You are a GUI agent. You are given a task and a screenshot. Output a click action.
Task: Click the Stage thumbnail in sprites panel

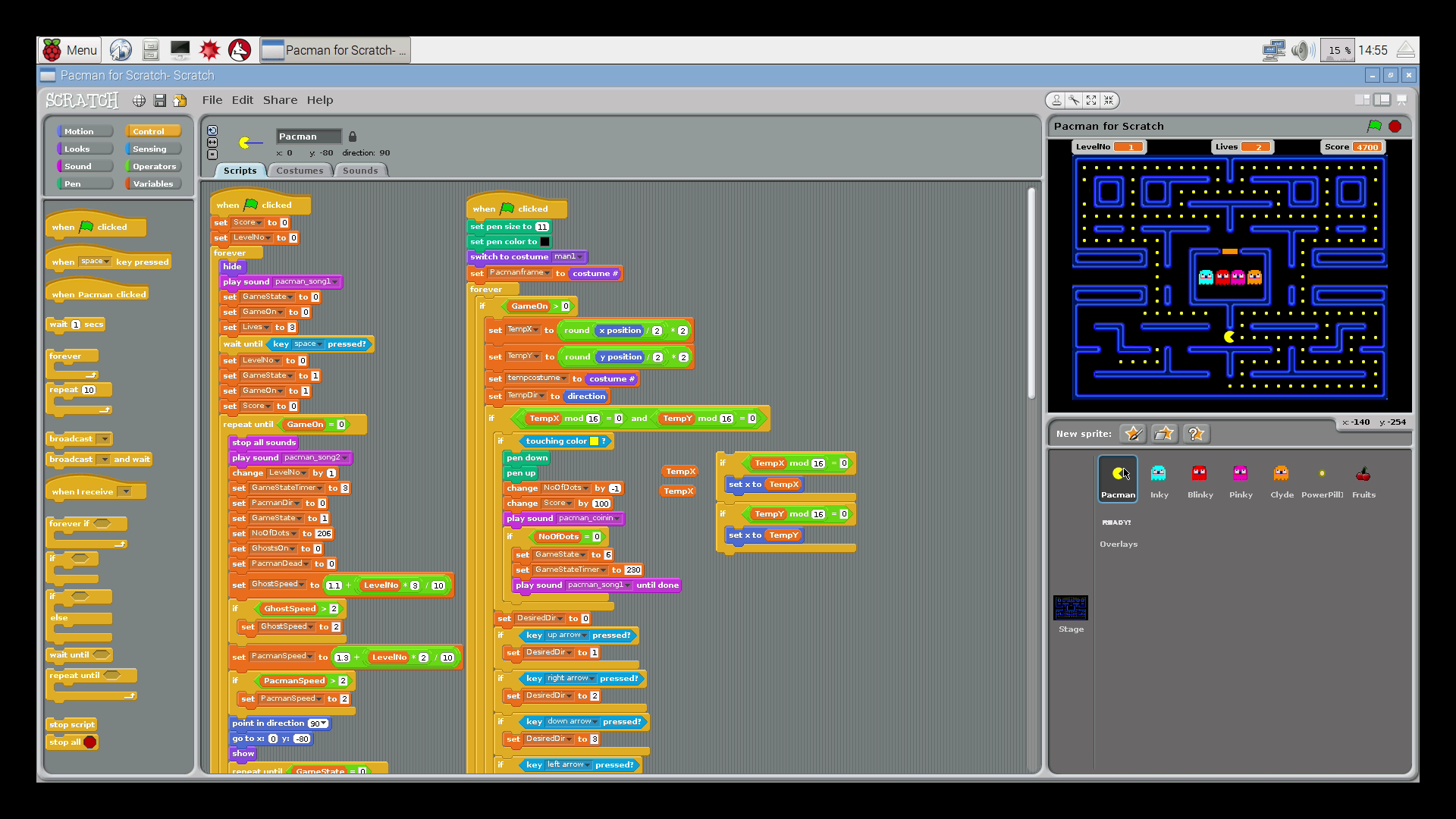[x=1070, y=607]
